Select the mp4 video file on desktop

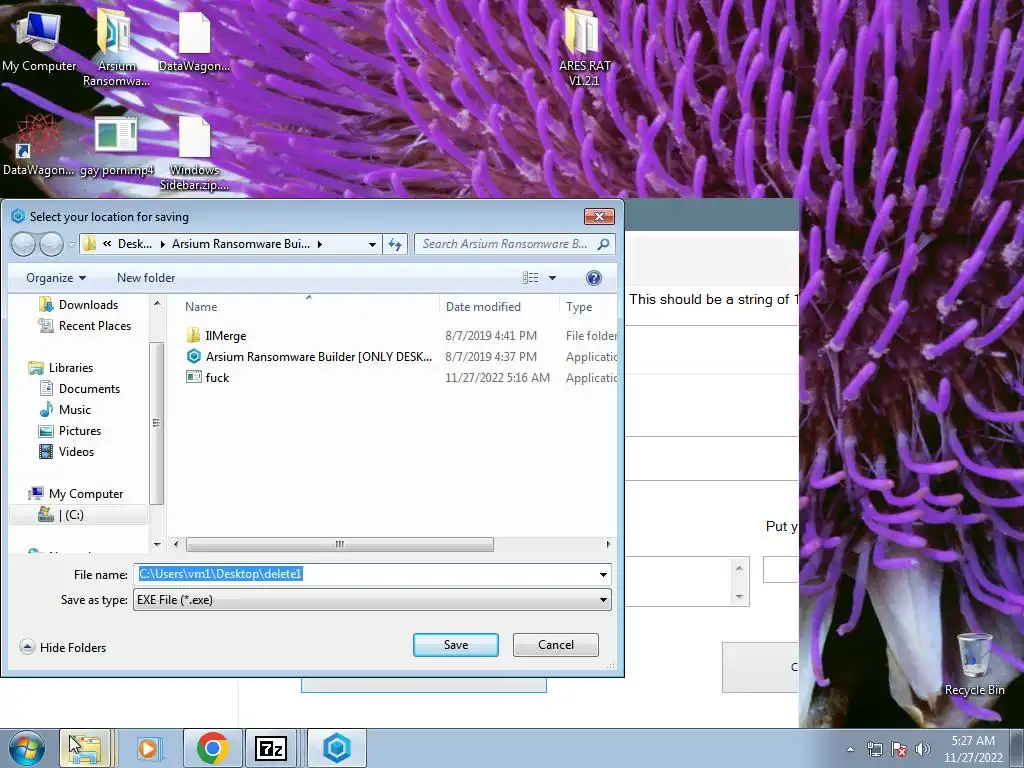[116, 145]
